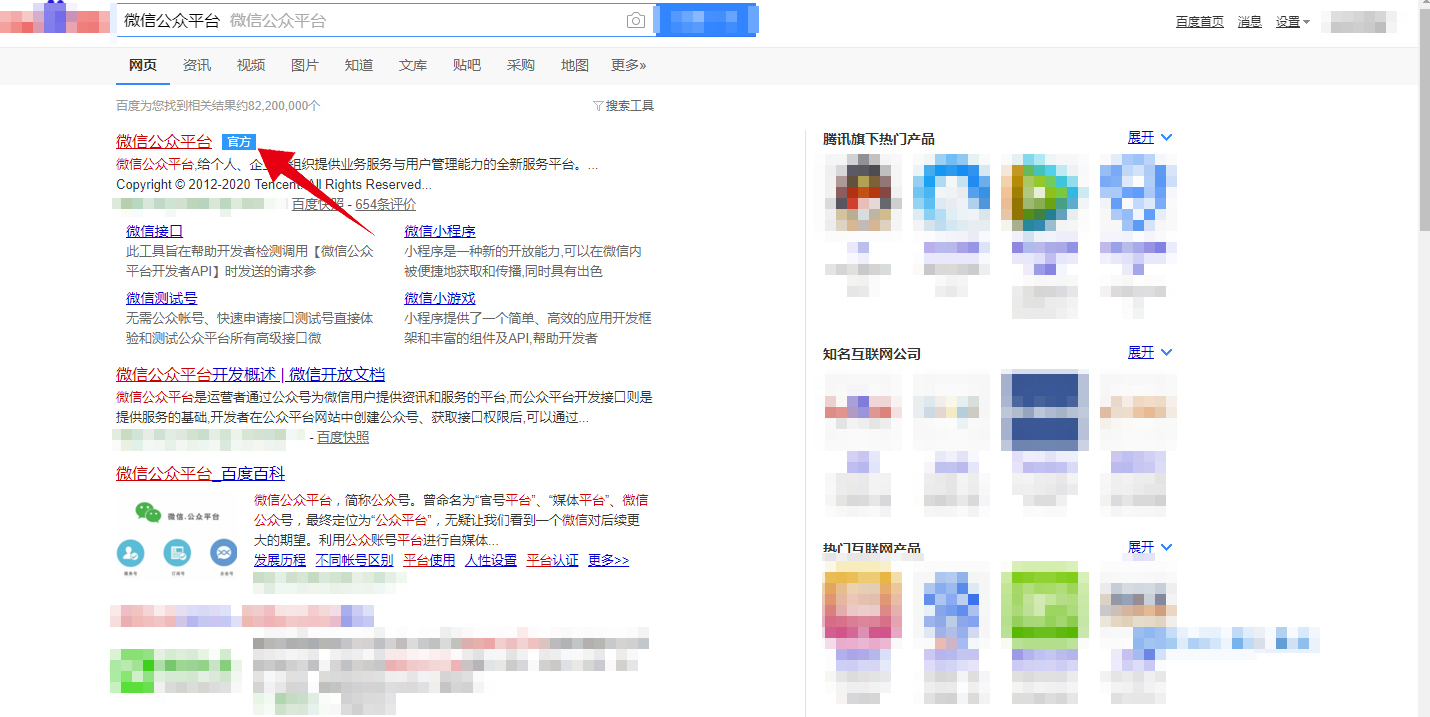This screenshot has height=717, width=1430.
Task: Click the 官方 badge
Action: tap(239, 142)
